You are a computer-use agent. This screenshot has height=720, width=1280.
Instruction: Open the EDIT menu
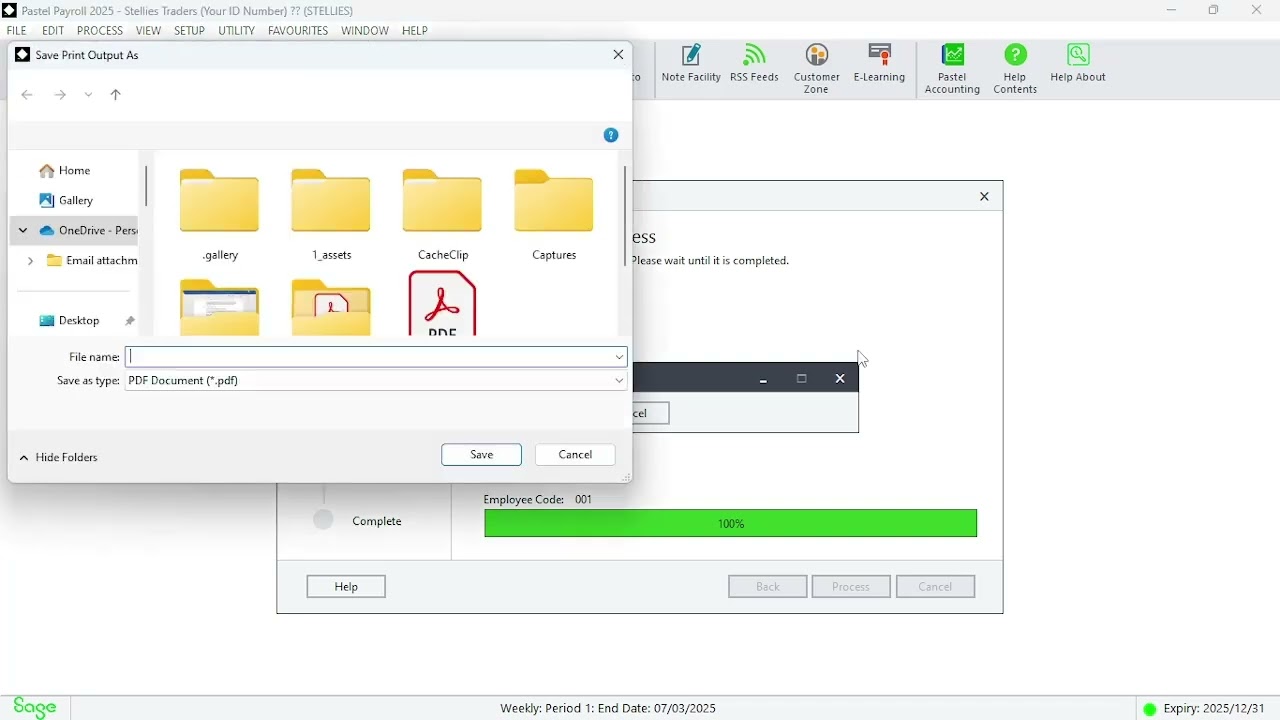[53, 31]
